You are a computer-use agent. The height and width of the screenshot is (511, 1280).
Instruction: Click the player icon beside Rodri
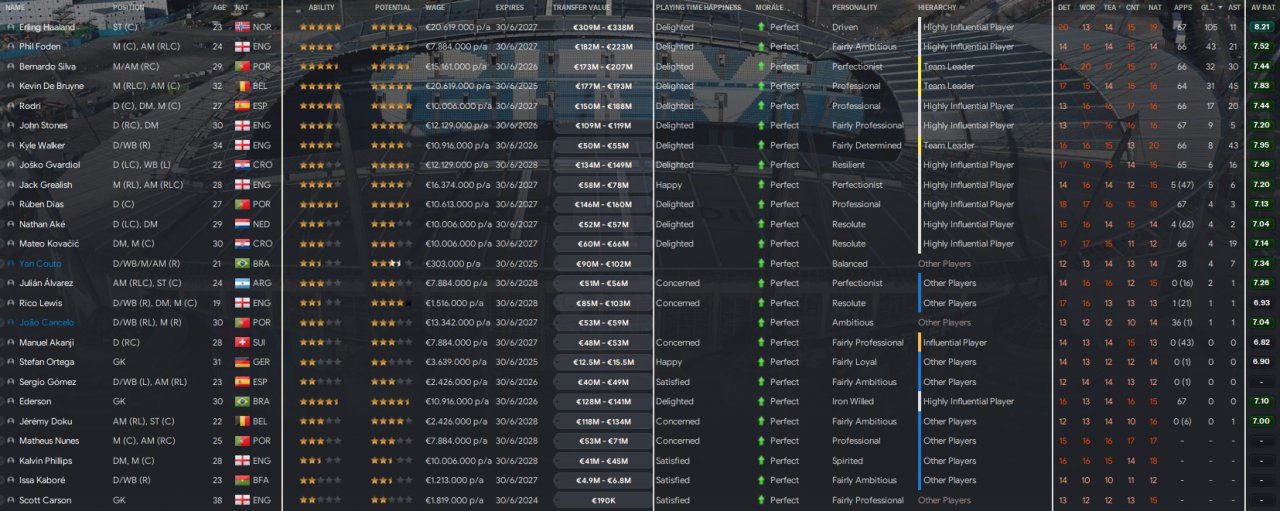(10, 106)
